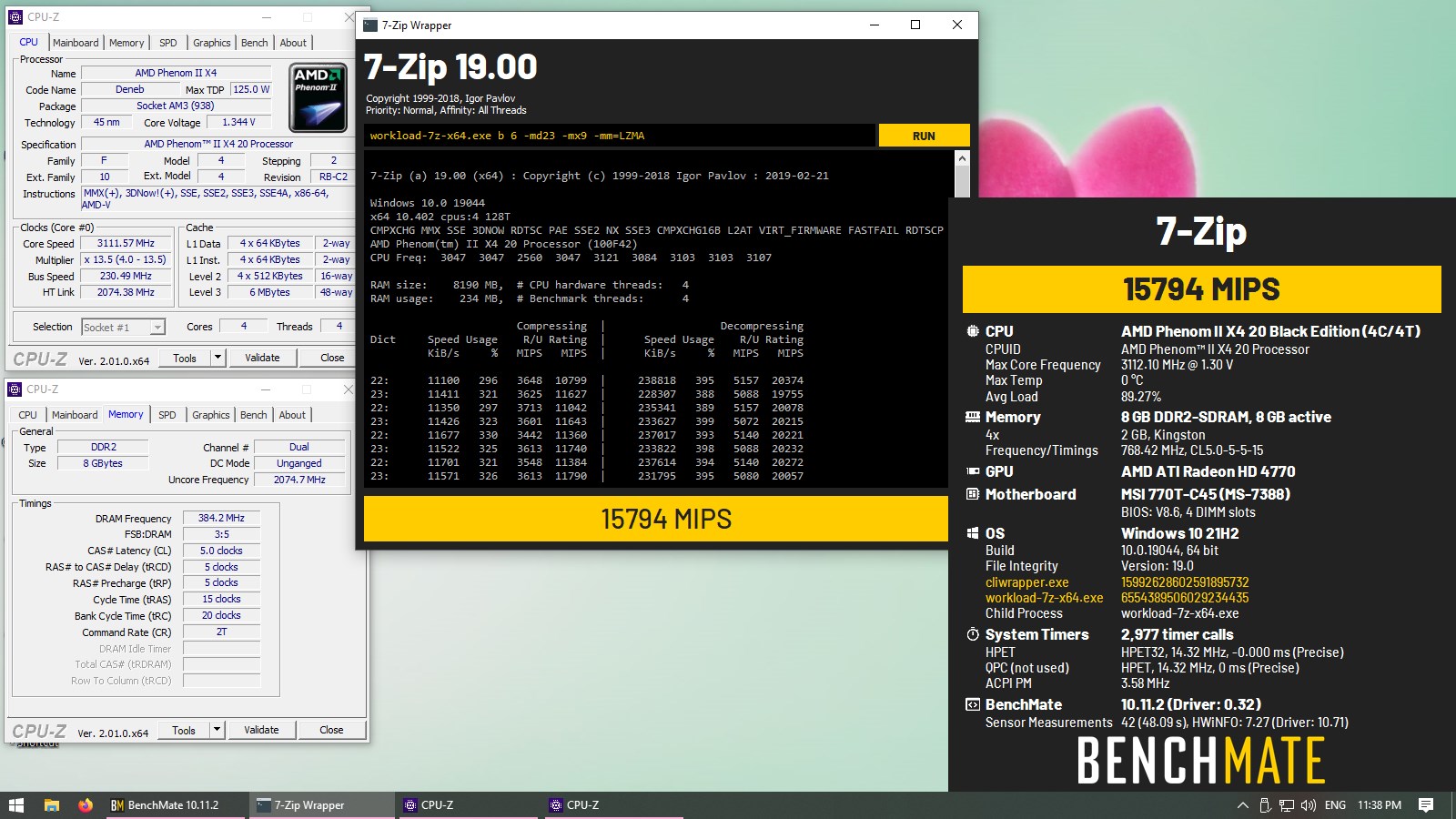Select the CPU tab in top CPU-Z window
The image size is (1456, 819).
point(29,42)
